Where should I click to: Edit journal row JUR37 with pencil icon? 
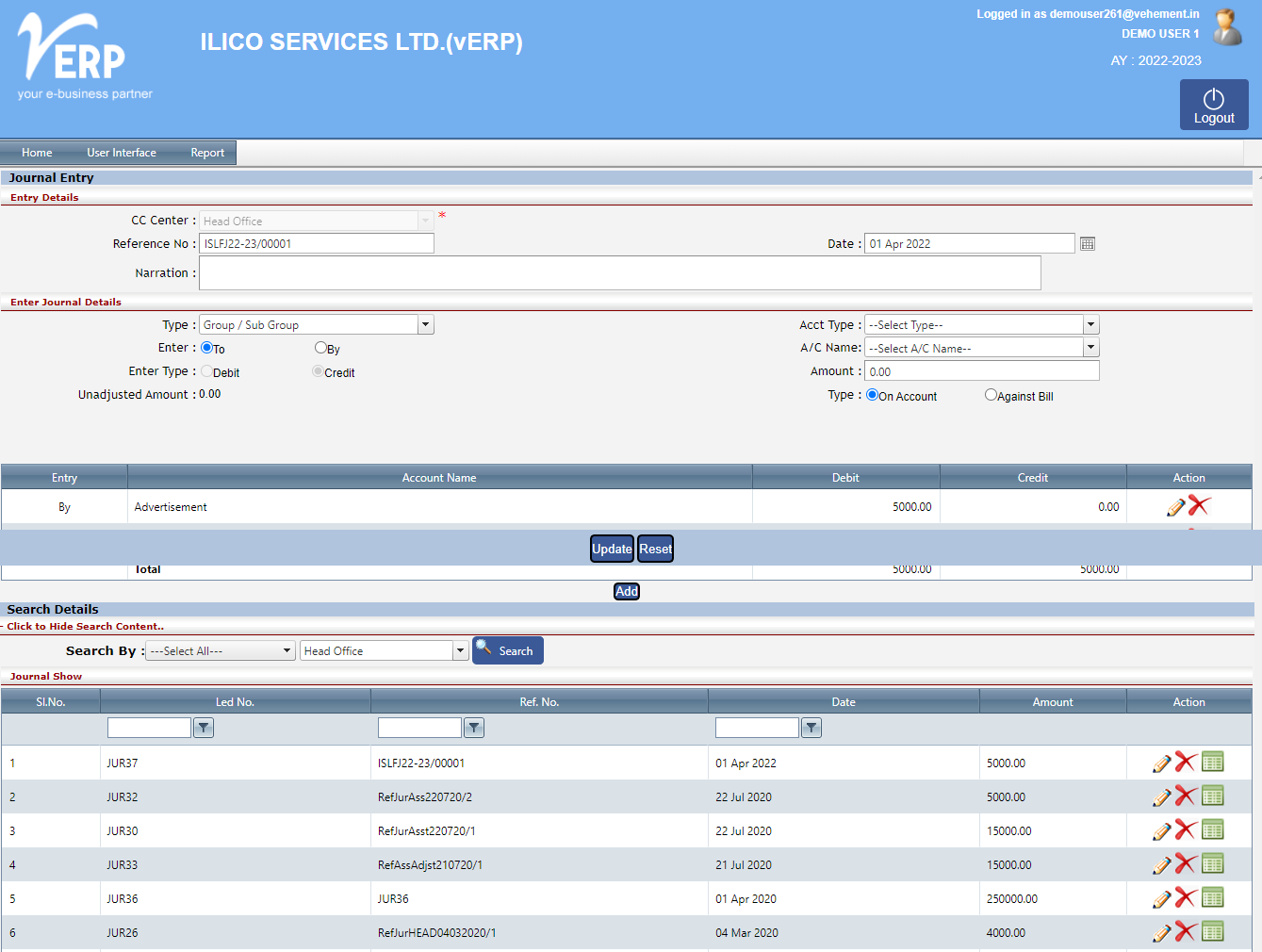[x=1162, y=763]
